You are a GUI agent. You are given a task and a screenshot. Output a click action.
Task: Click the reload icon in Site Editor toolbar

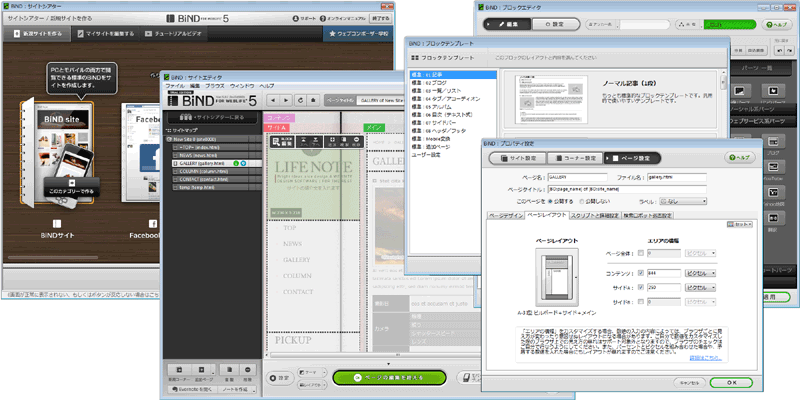[301, 100]
